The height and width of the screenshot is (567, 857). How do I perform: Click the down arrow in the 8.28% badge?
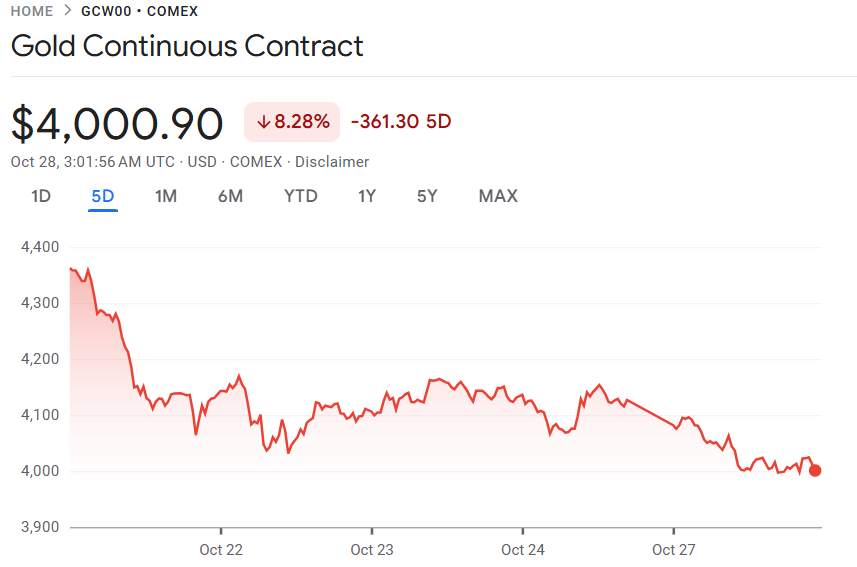264,122
